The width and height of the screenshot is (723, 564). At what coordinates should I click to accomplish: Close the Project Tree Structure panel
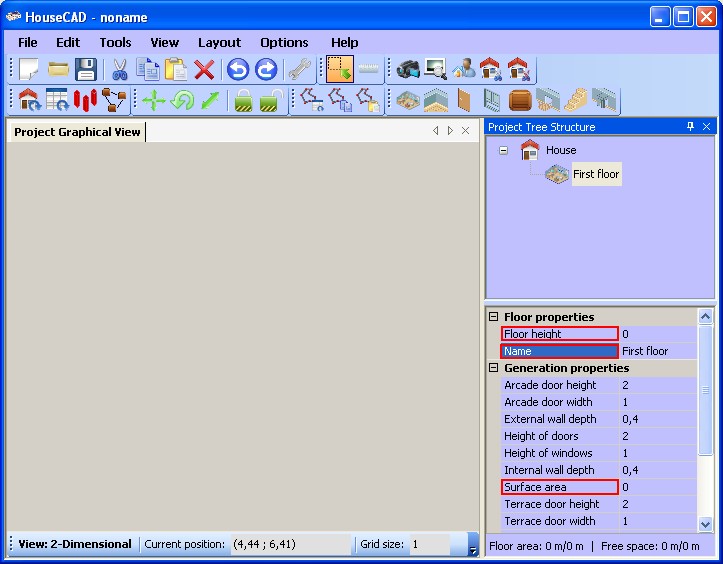[x=706, y=126]
